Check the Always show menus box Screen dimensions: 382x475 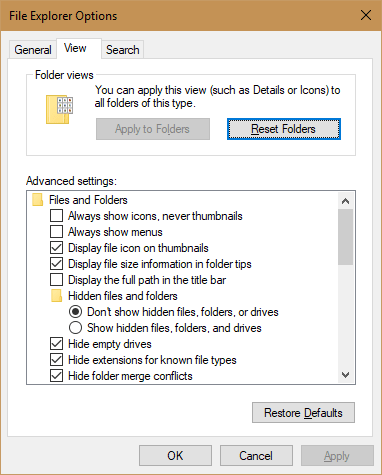(56, 232)
